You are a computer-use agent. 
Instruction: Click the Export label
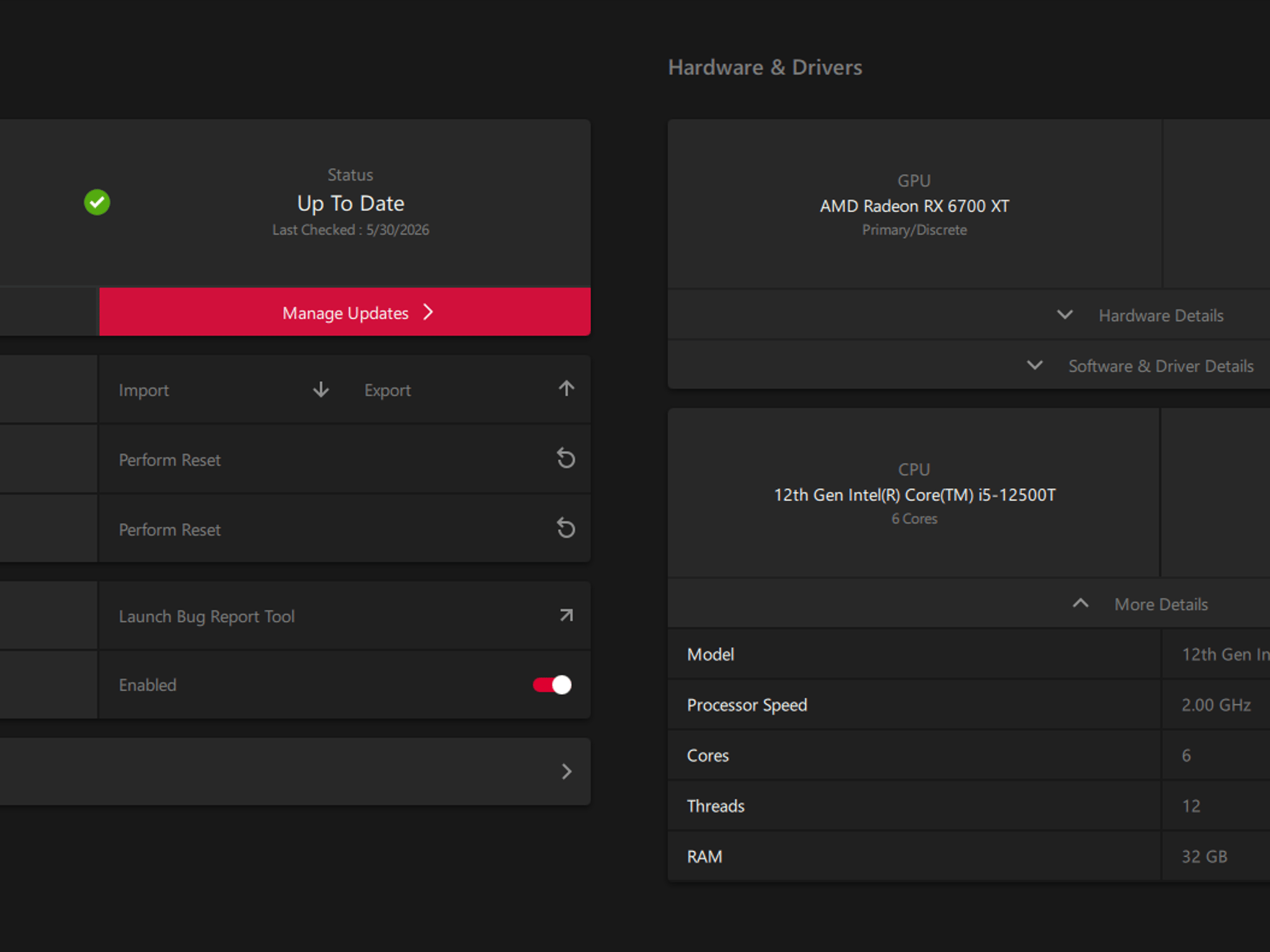(388, 390)
